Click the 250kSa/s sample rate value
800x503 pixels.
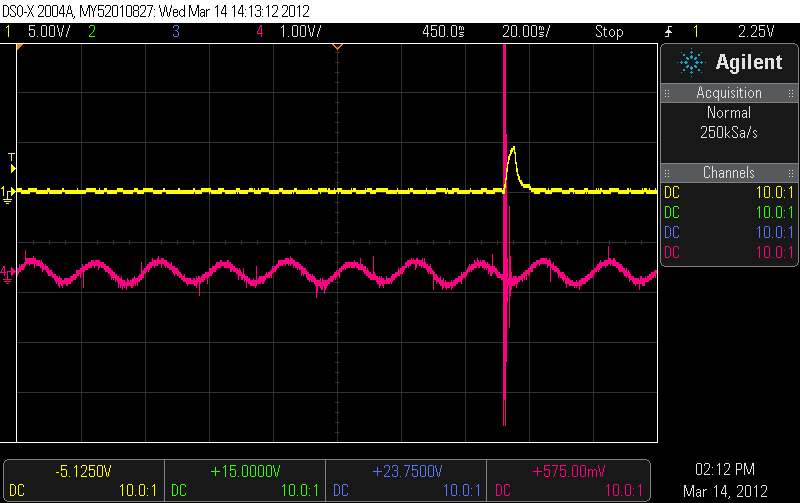(x=729, y=133)
